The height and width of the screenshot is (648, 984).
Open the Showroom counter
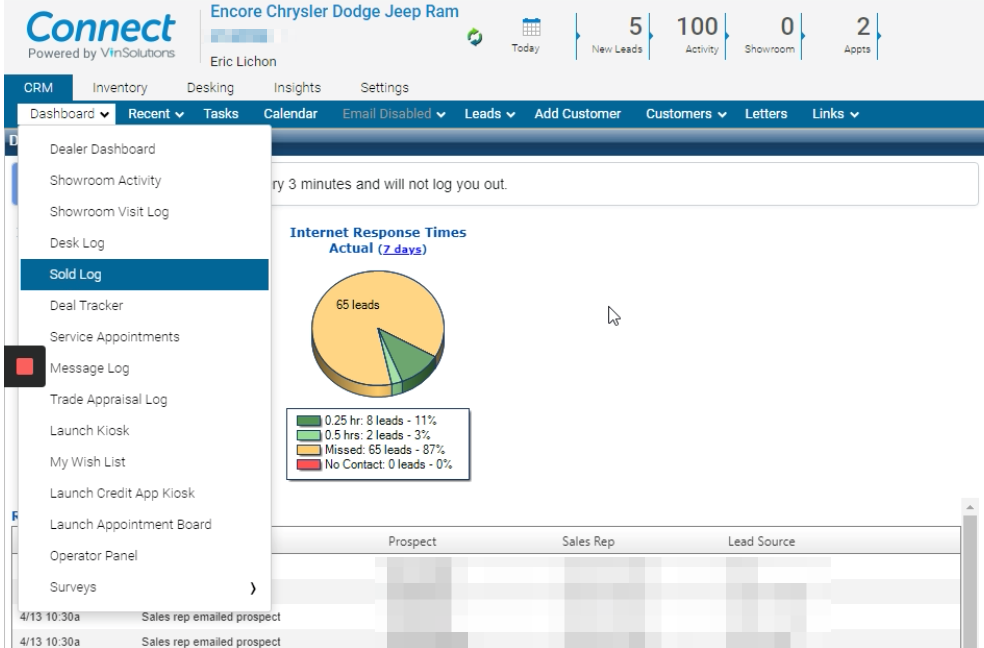(769, 36)
